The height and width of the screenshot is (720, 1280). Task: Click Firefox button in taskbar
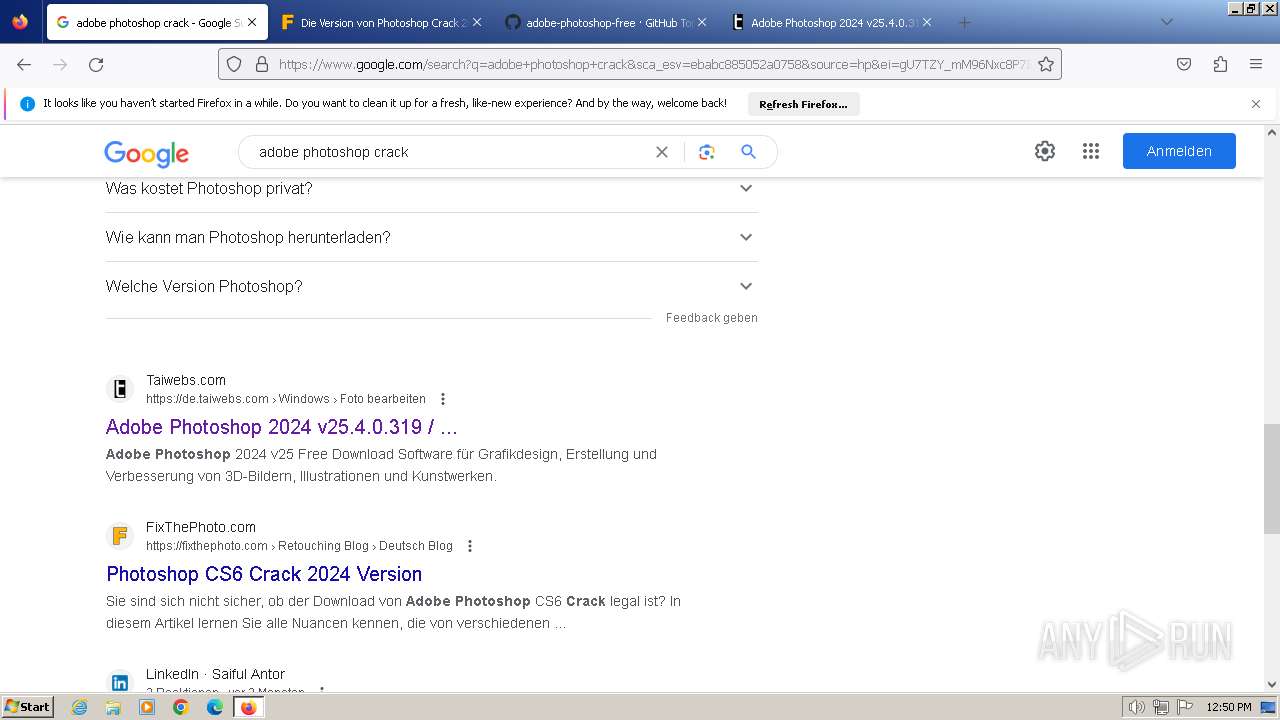pyautogui.click(x=249, y=707)
